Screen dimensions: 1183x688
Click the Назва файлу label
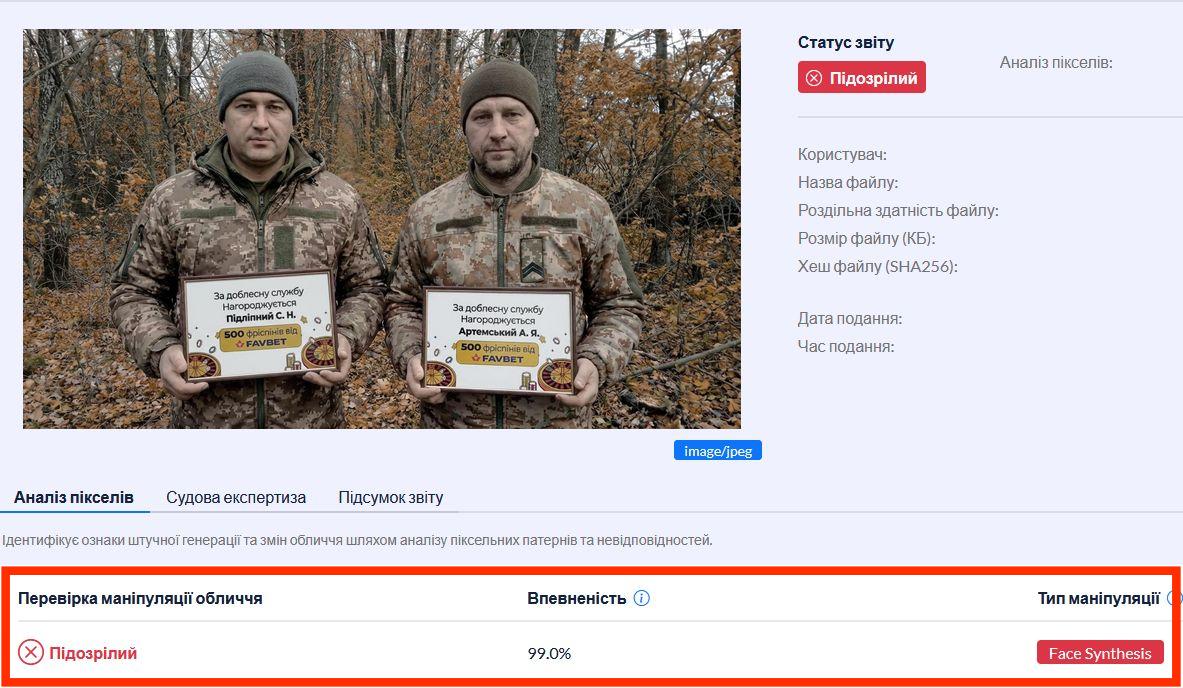[x=848, y=183]
